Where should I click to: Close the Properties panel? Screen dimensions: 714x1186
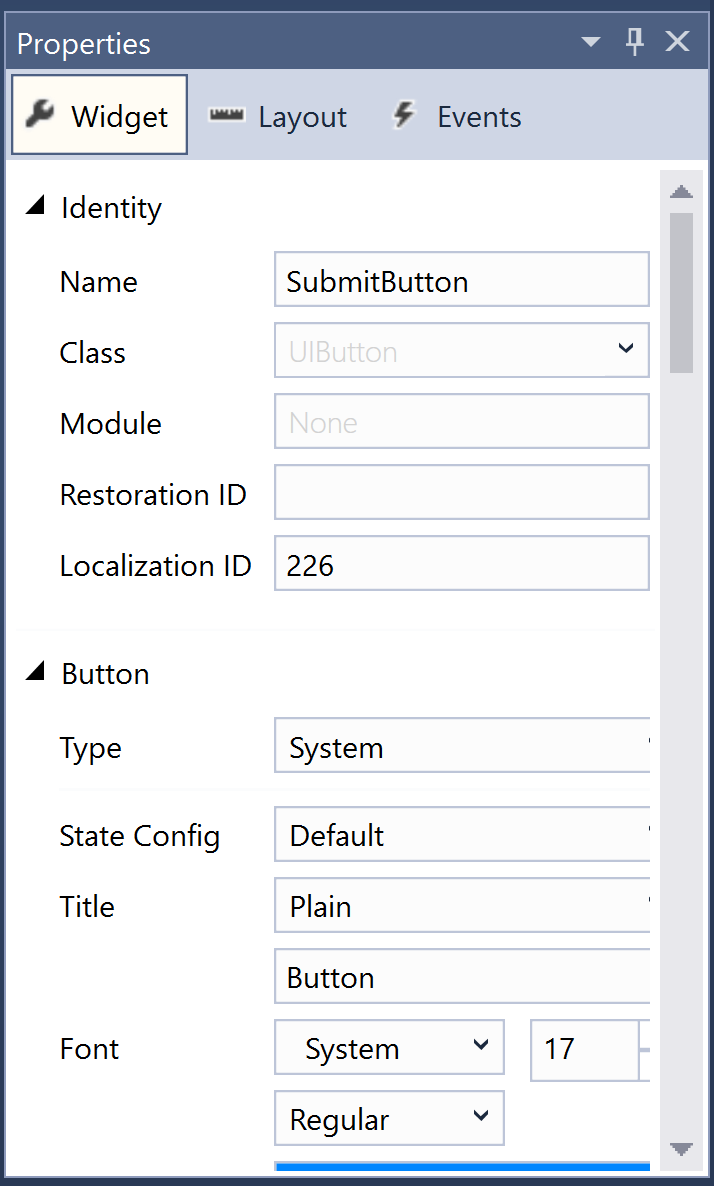coord(677,42)
